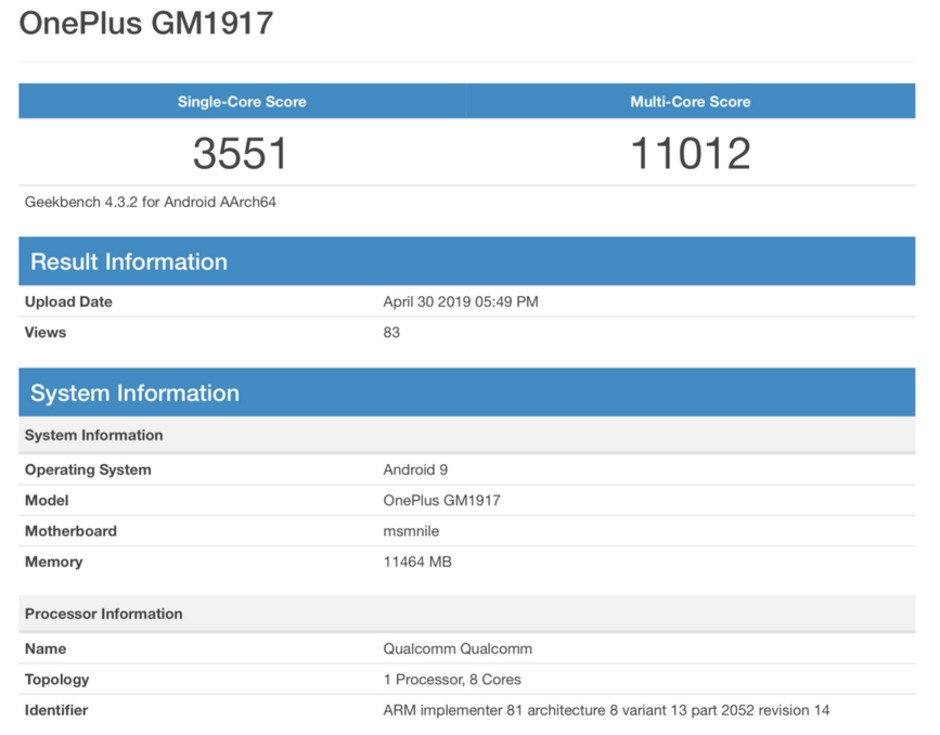The height and width of the screenshot is (735, 940).
Task: Click the multi-core score value 11012
Action: (x=691, y=153)
